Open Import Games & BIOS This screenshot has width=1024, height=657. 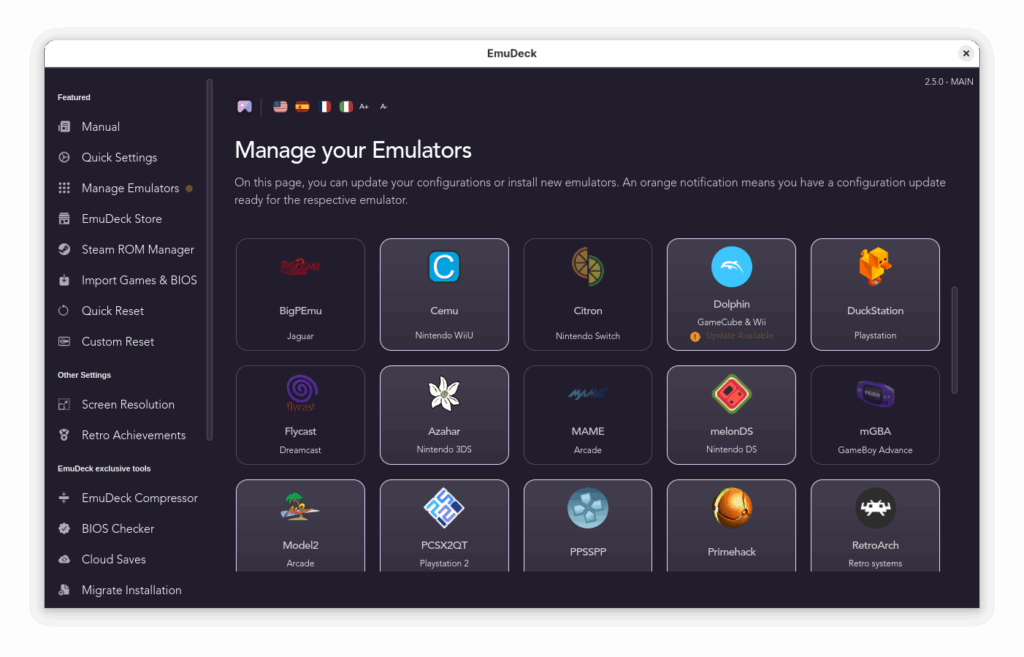pos(138,280)
